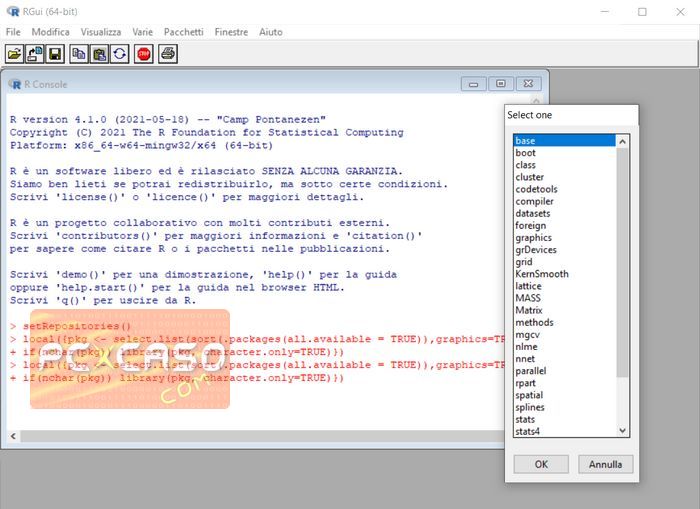This screenshot has height=509, width=700.
Task: Open the Visualizza menu
Action: tap(101, 32)
